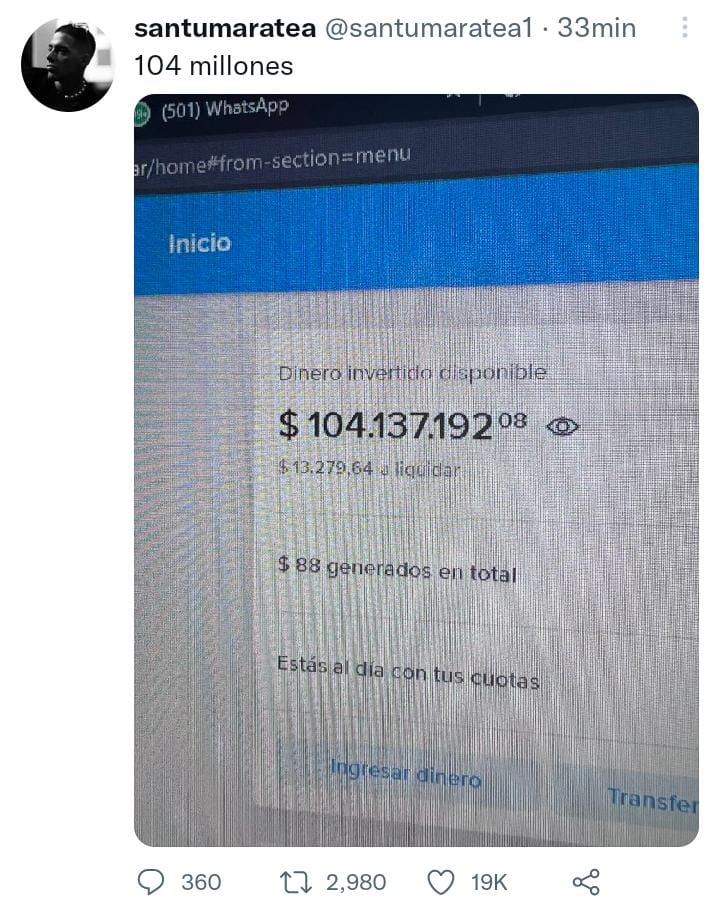Viewport: 709px width, 915px height.
Task: Open the santumaratea display name link
Action: click(x=225, y=28)
